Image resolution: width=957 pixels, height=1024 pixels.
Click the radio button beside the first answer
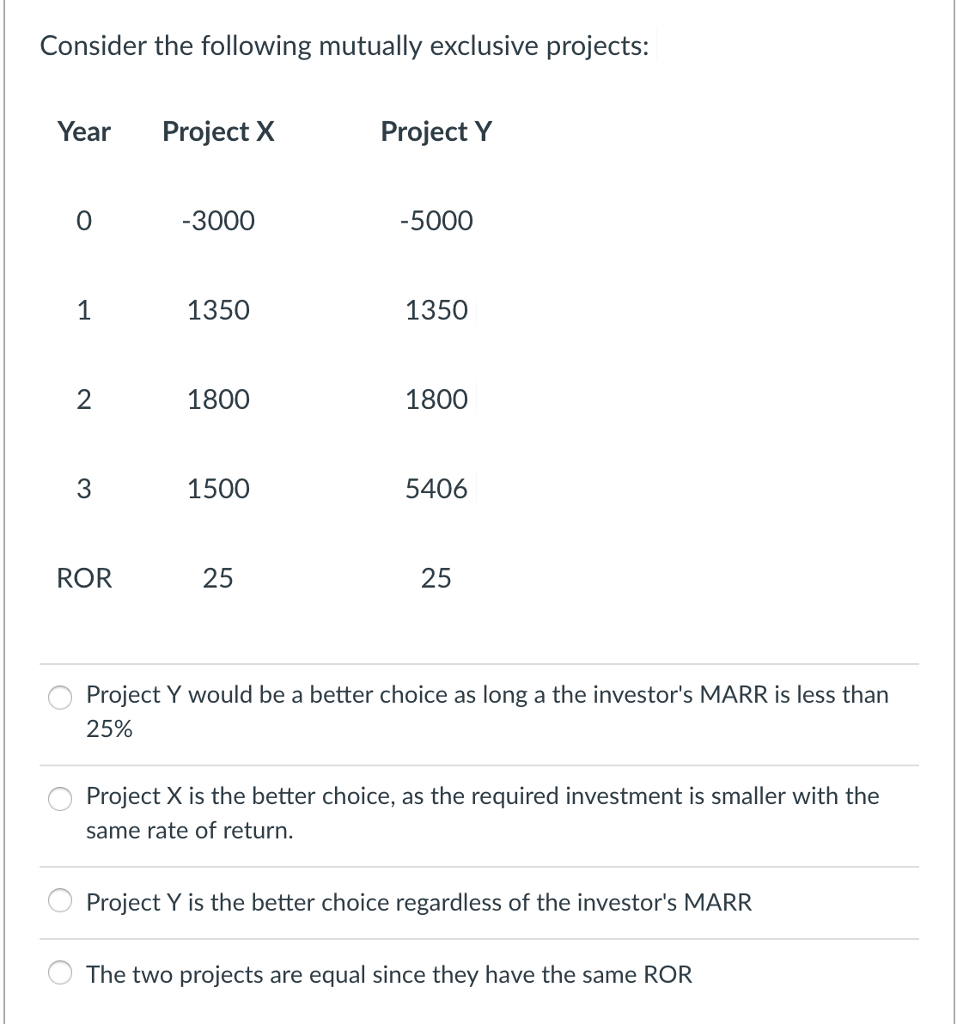(60, 696)
